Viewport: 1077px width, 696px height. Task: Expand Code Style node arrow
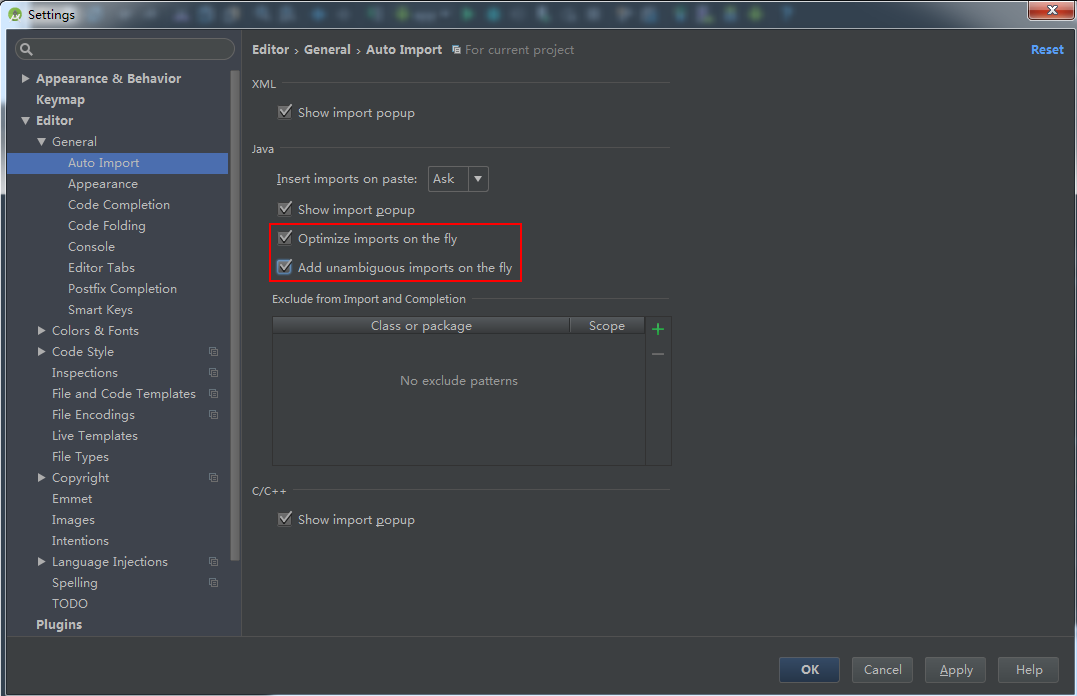41,352
